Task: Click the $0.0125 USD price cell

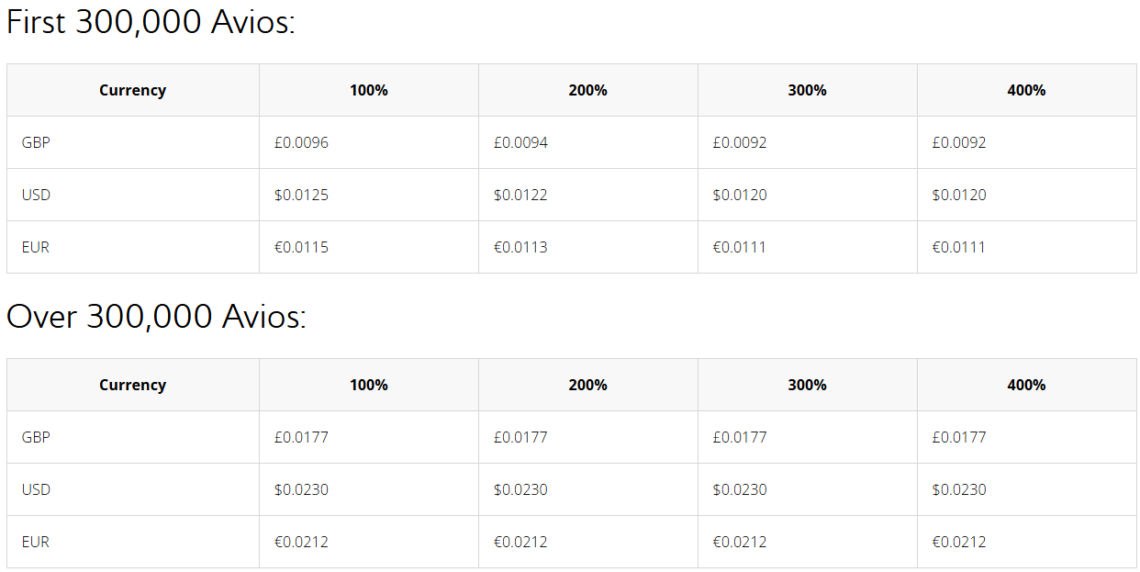Action: pos(301,195)
